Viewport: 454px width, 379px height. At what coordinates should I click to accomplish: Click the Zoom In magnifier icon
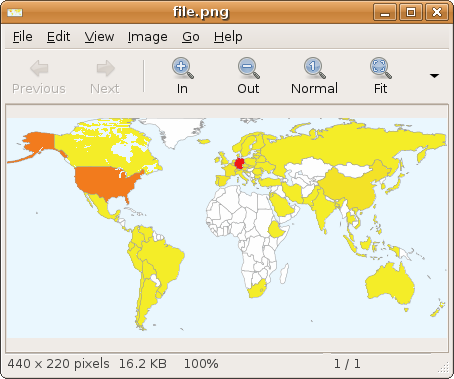182,68
